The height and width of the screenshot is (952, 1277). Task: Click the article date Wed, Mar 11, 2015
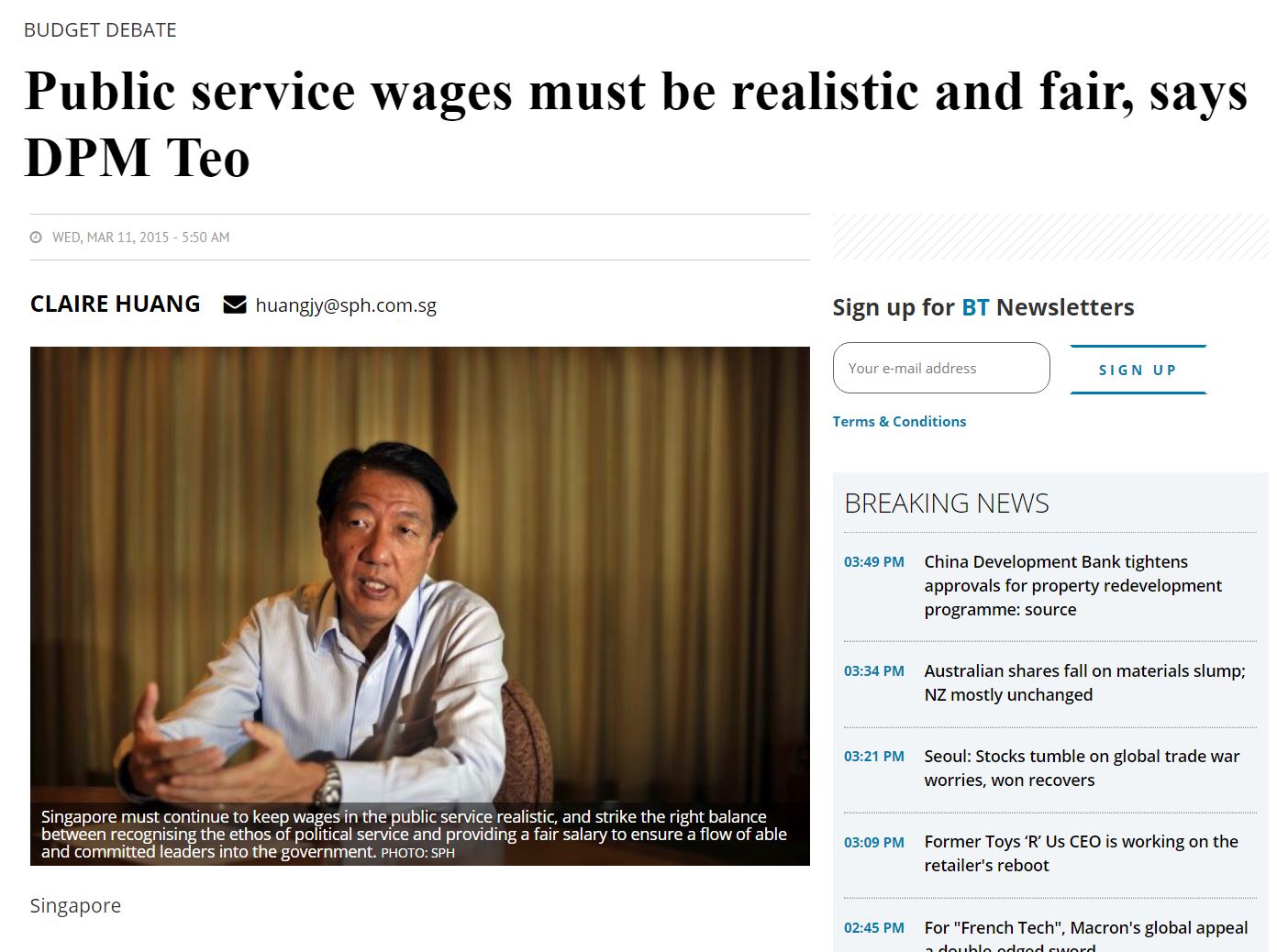click(x=140, y=238)
